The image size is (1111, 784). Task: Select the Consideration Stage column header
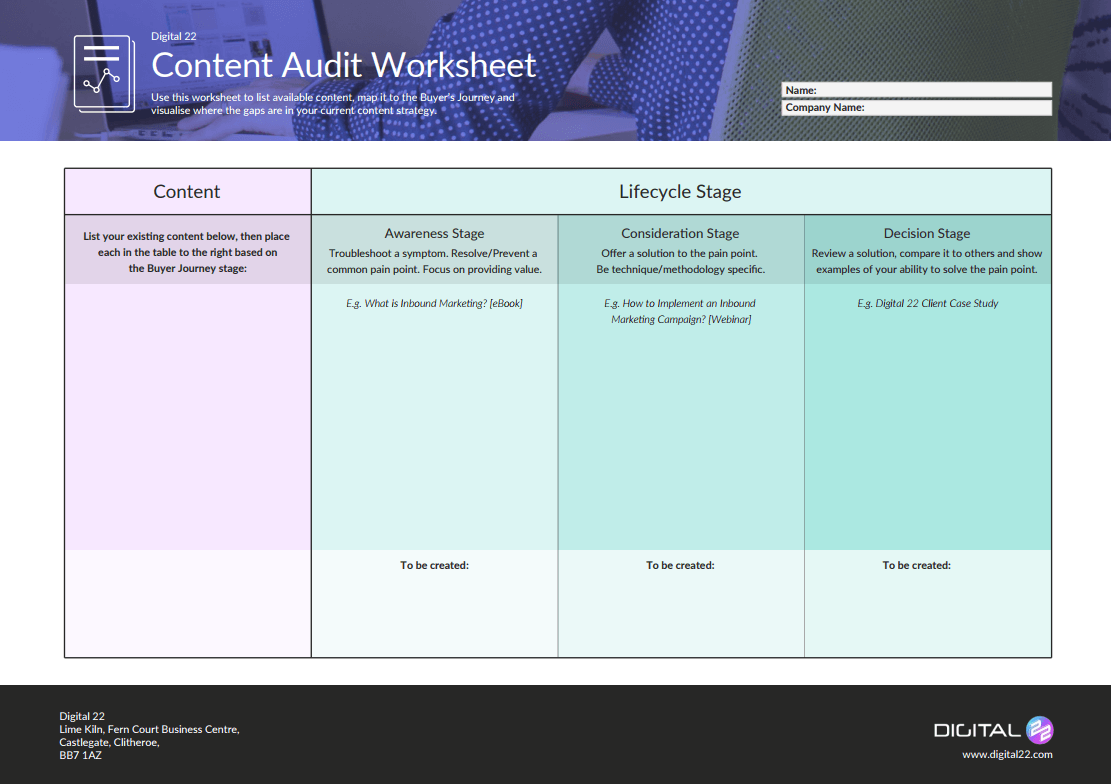point(680,233)
